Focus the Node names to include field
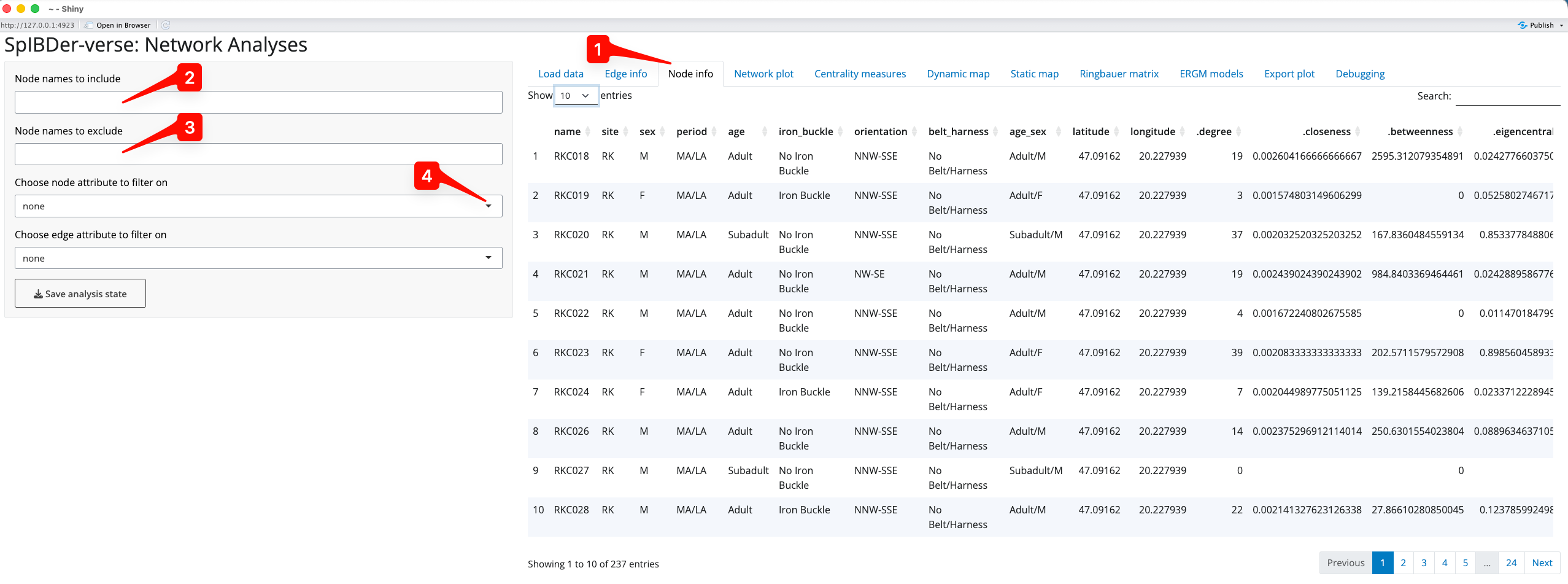The image size is (1568, 584). tap(258, 103)
